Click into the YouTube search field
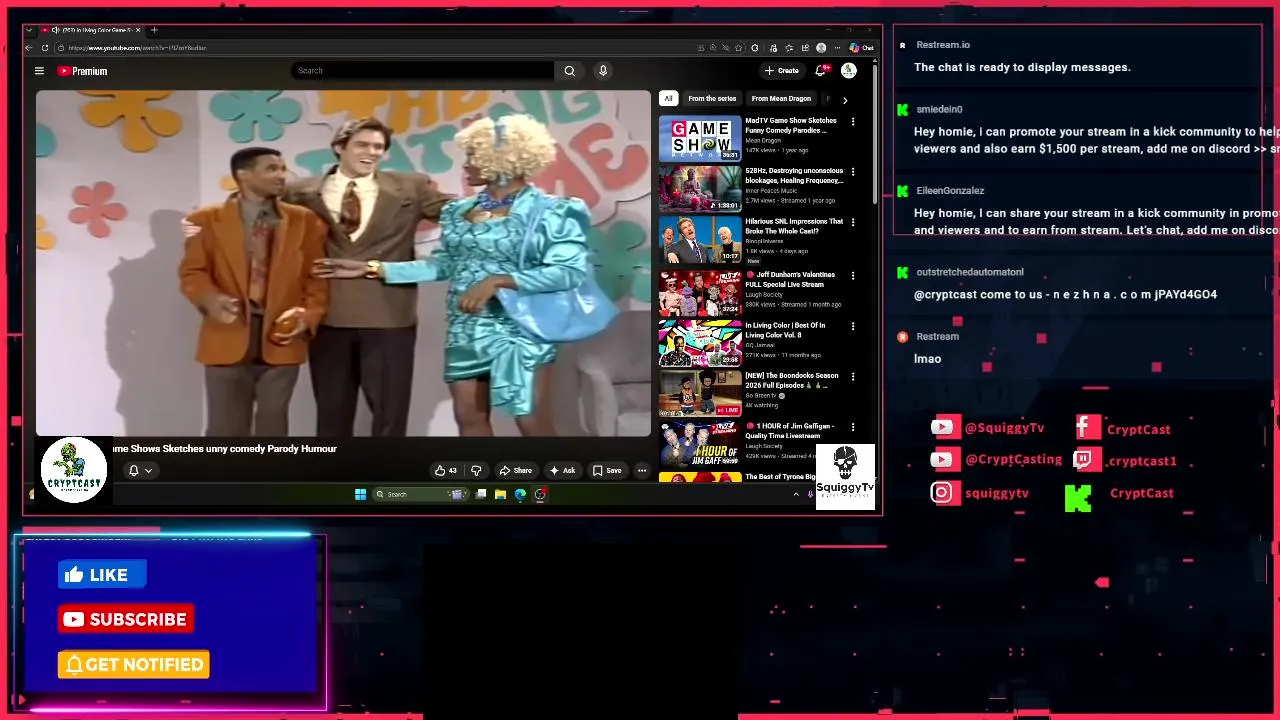 [422, 71]
